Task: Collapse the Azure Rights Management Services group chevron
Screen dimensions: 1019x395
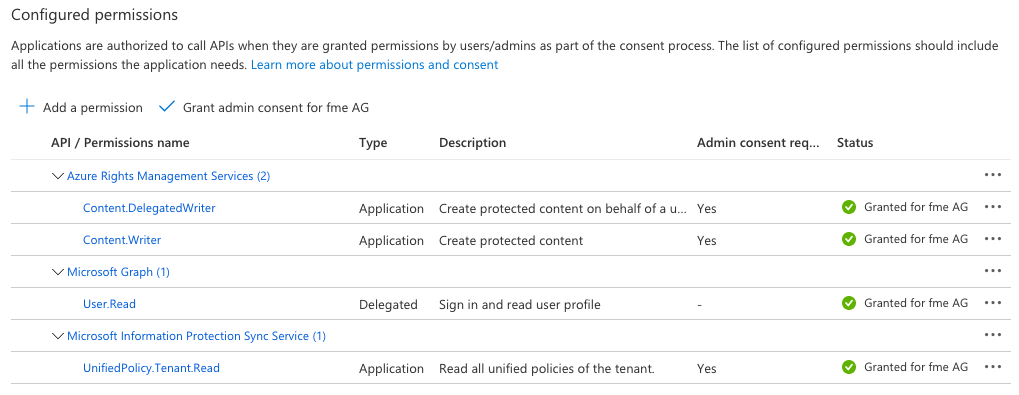Action: click(x=58, y=175)
